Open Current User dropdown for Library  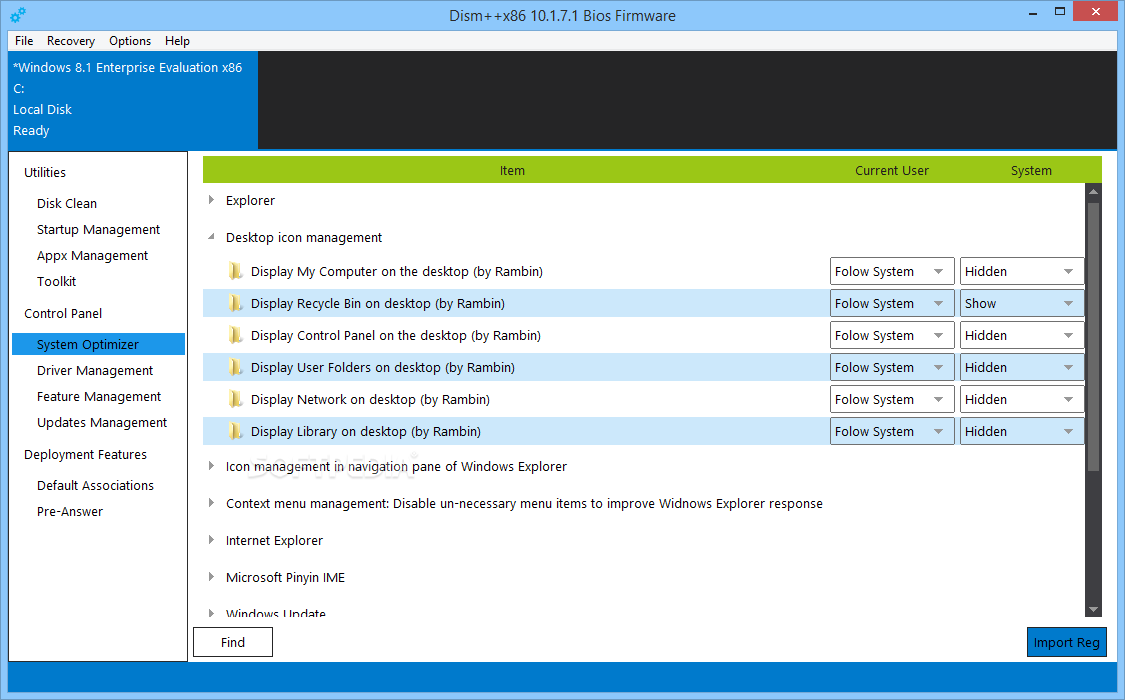coord(892,431)
